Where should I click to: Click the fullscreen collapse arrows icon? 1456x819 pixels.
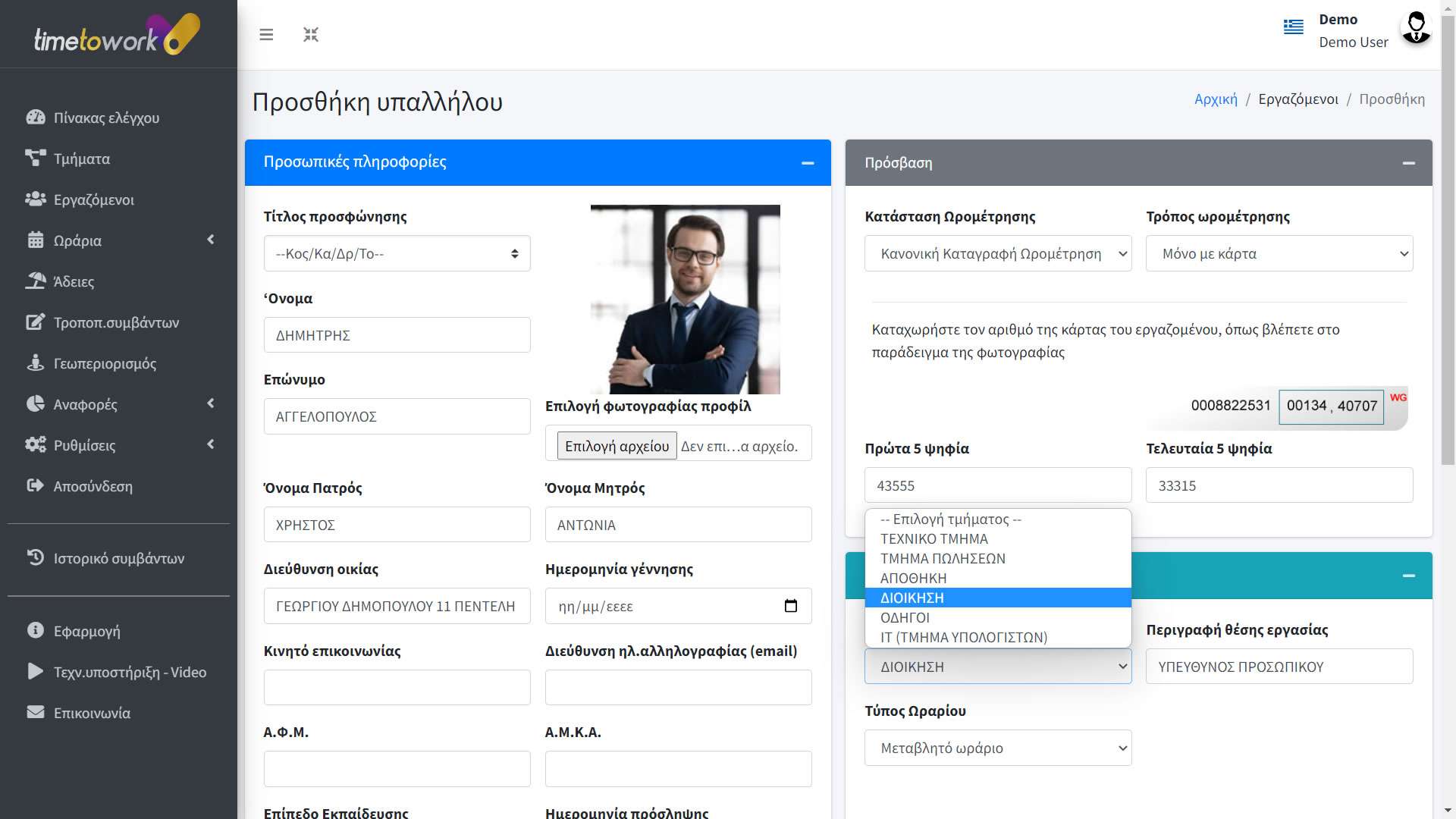(x=311, y=35)
